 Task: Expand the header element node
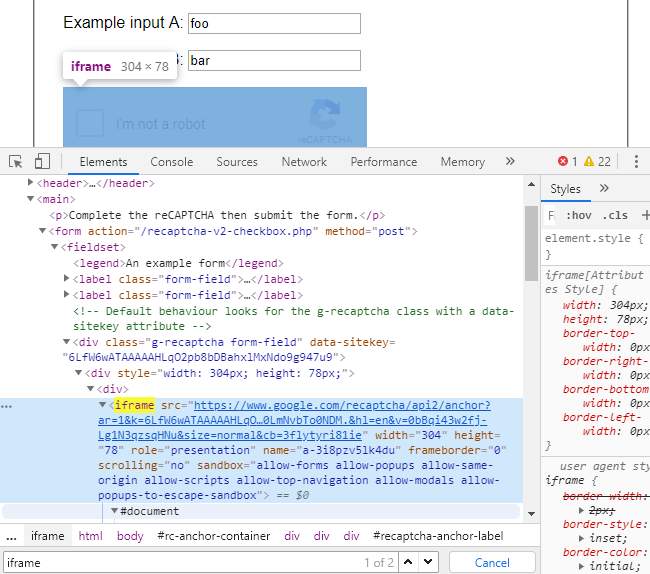[31, 184]
